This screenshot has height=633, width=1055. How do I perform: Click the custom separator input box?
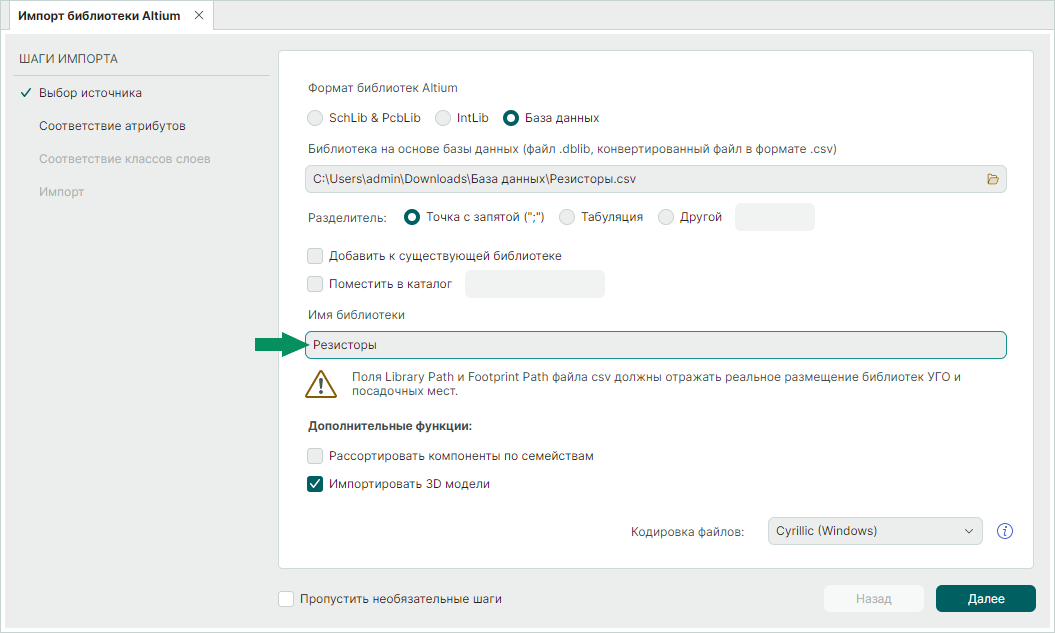pos(774,217)
